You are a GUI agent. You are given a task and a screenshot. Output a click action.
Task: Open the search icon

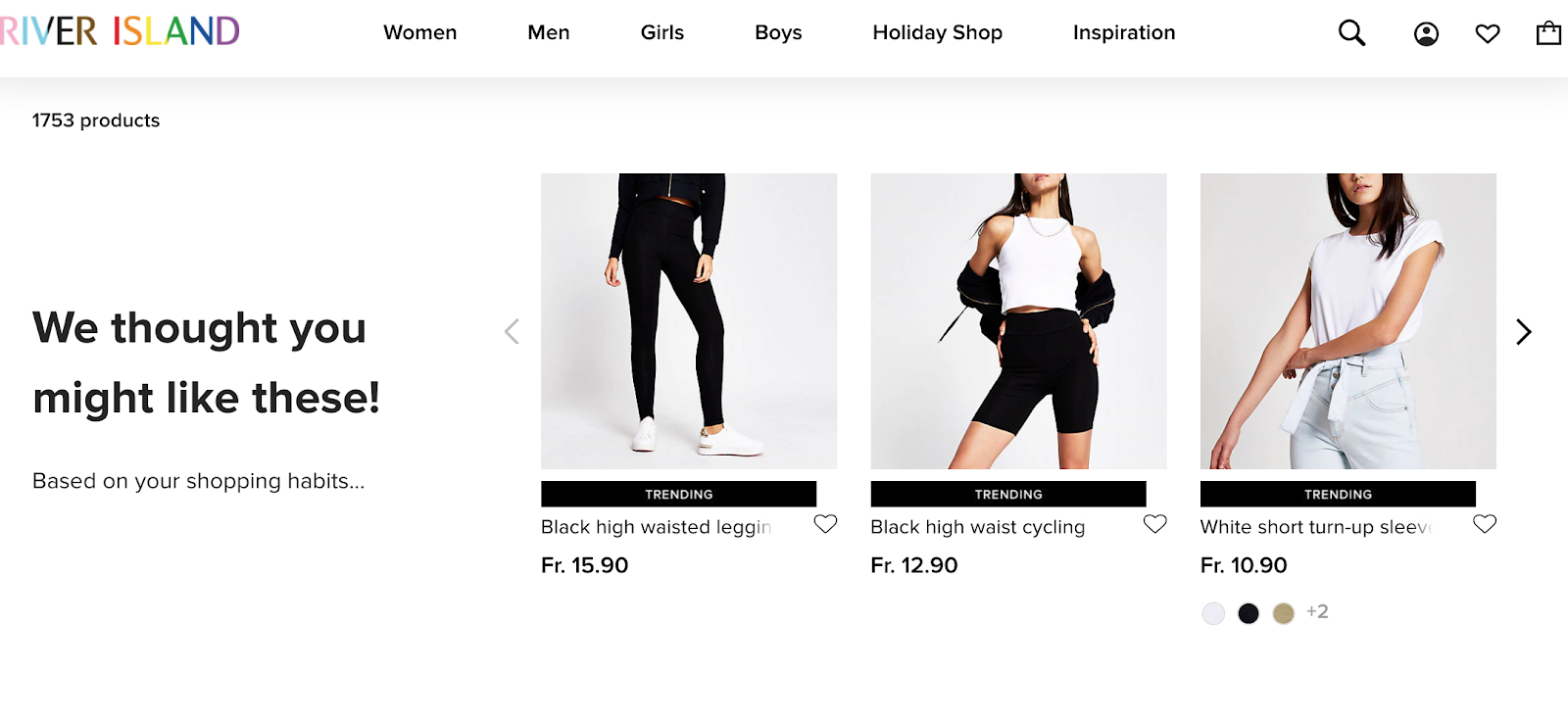click(x=1351, y=32)
